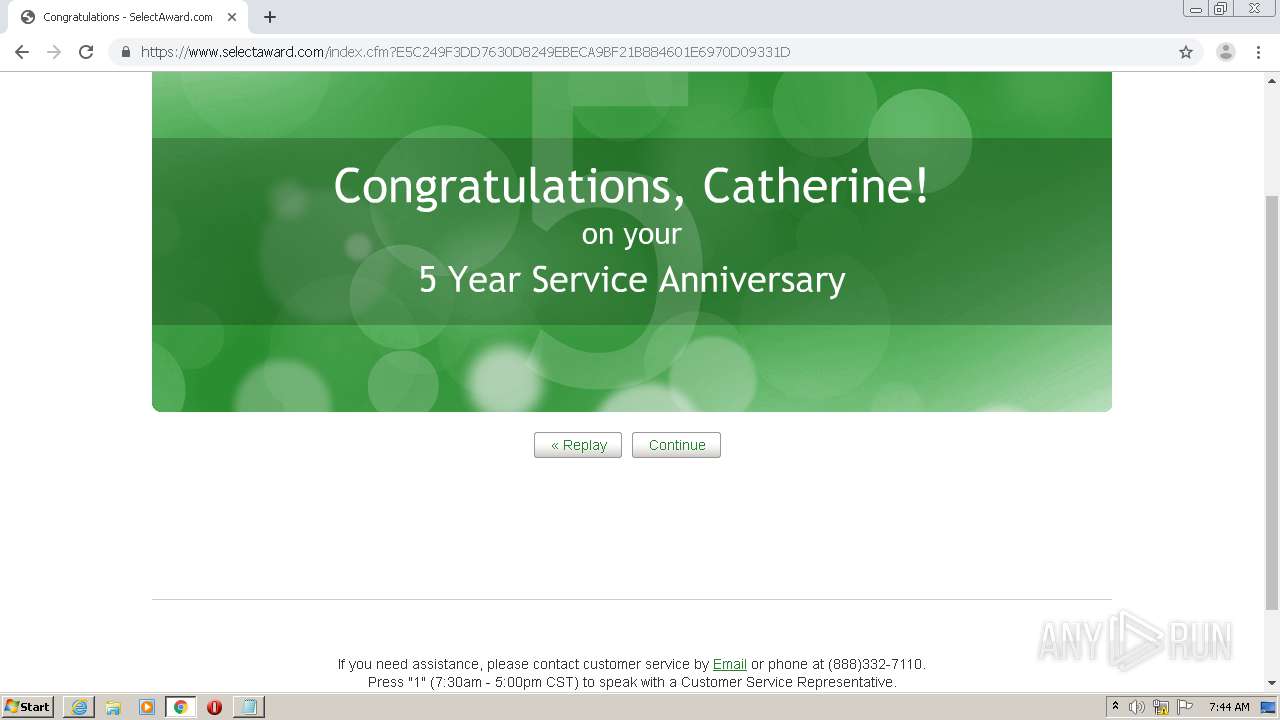This screenshot has width=1280, height=720.
Task: Open the Chrome three-dot menu
Action: pos(1259,52)
